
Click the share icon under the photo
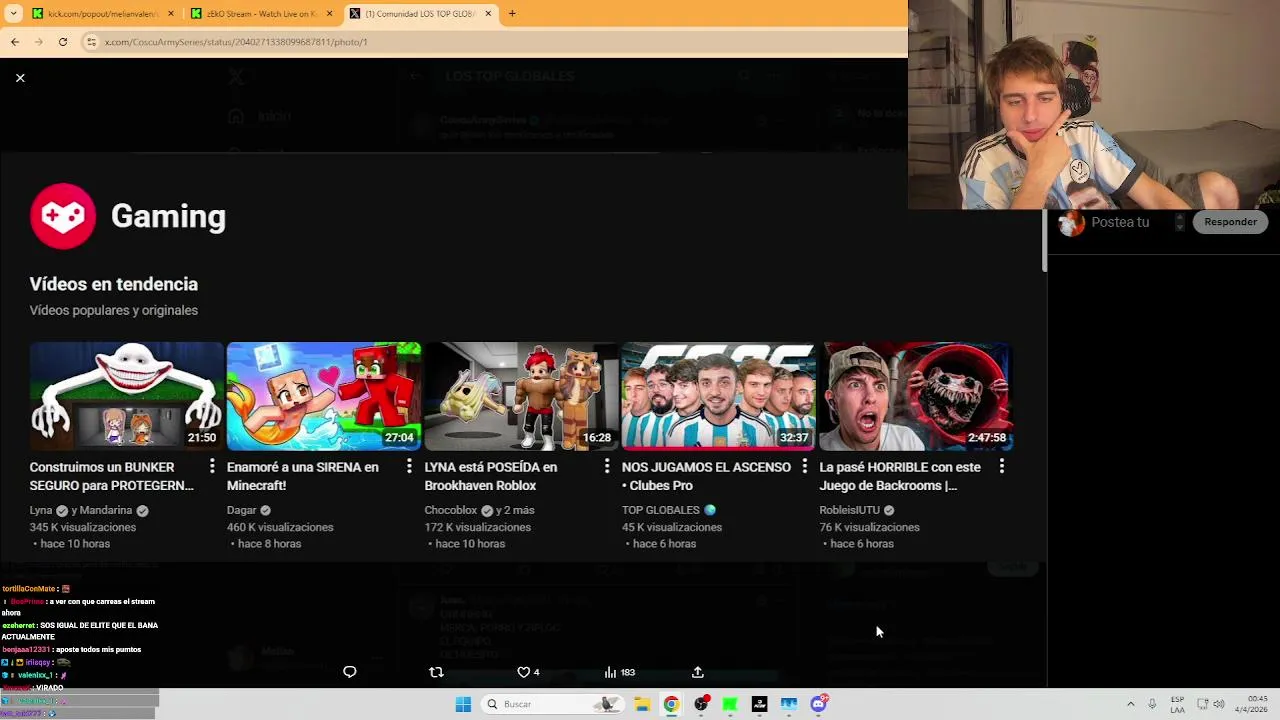(x=698, y=672)
